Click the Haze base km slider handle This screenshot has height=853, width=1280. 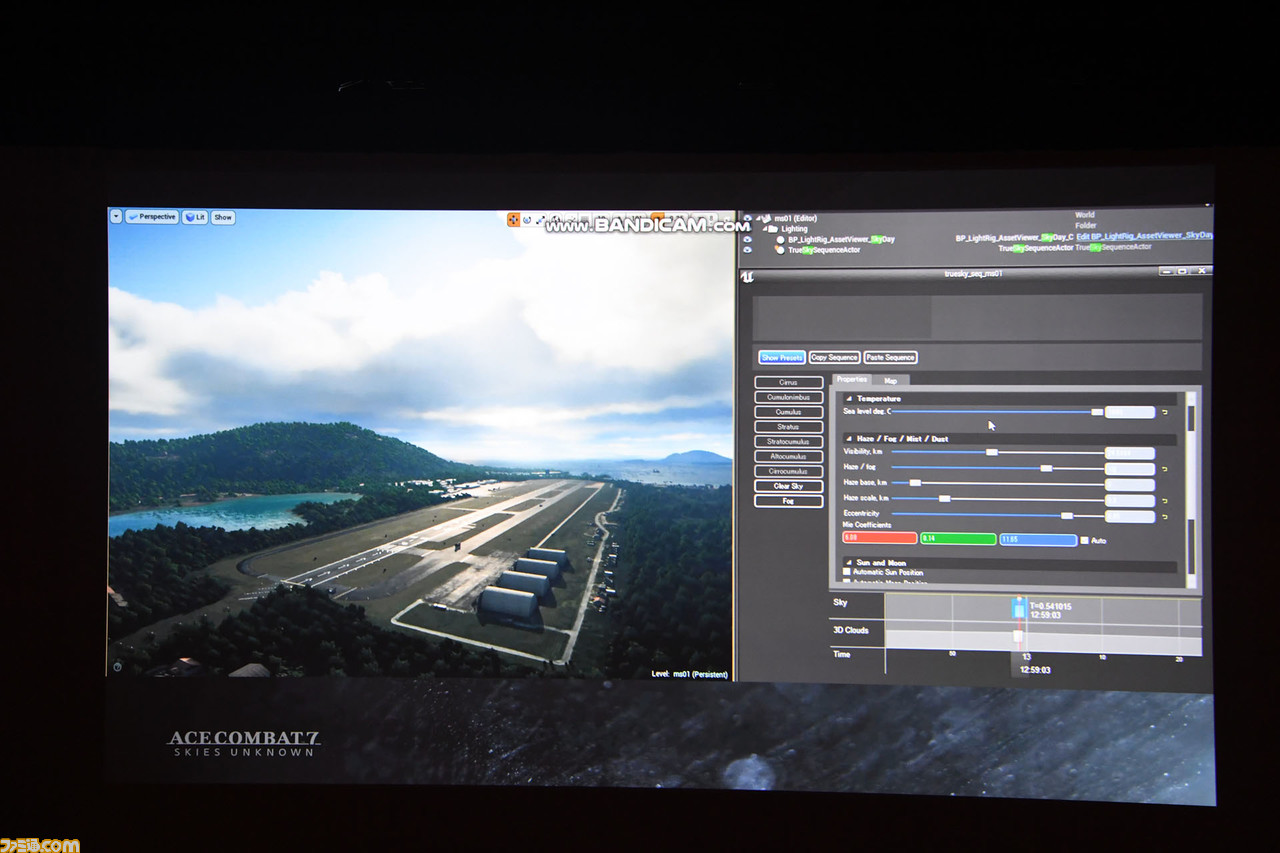(914, 483)
